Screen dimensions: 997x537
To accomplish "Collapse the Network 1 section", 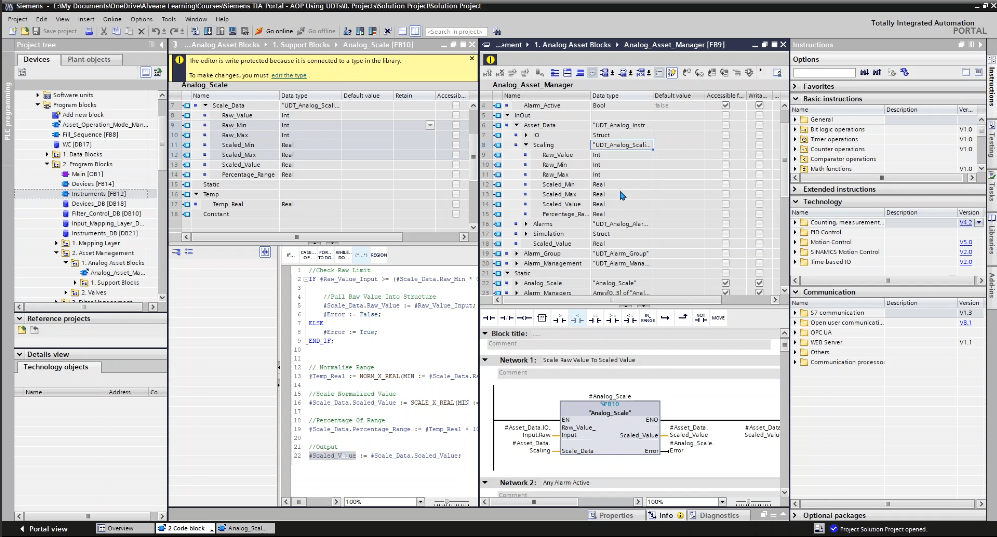I will [486, 359].
